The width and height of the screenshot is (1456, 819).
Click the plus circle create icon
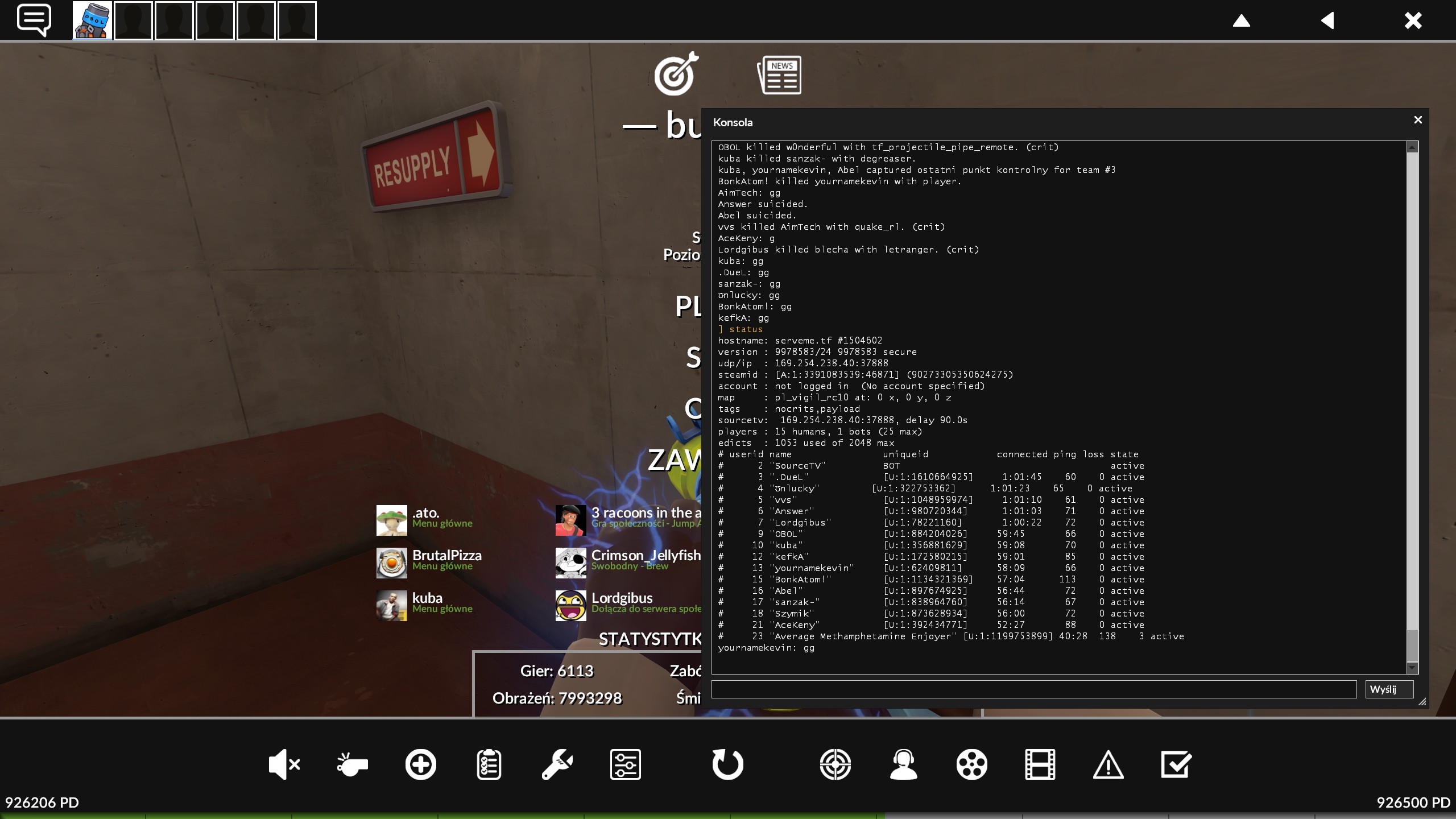(421, 764)
